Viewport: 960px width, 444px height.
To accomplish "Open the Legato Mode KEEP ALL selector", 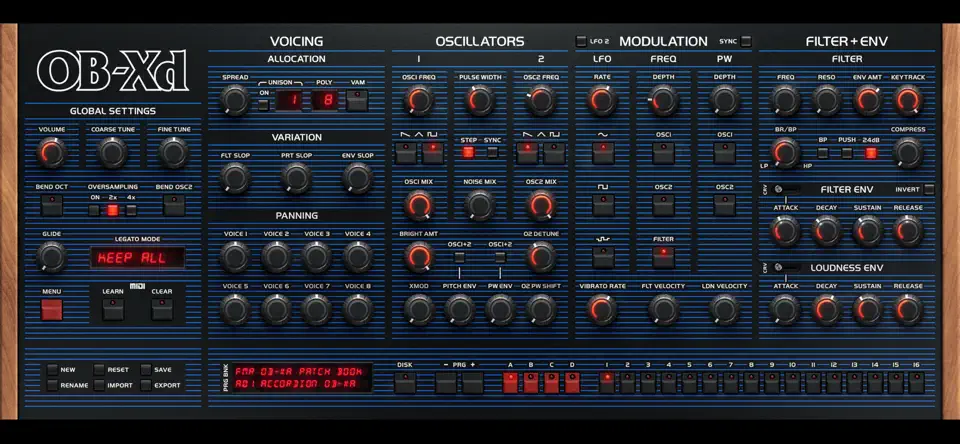I will click(x=138, y=258).
